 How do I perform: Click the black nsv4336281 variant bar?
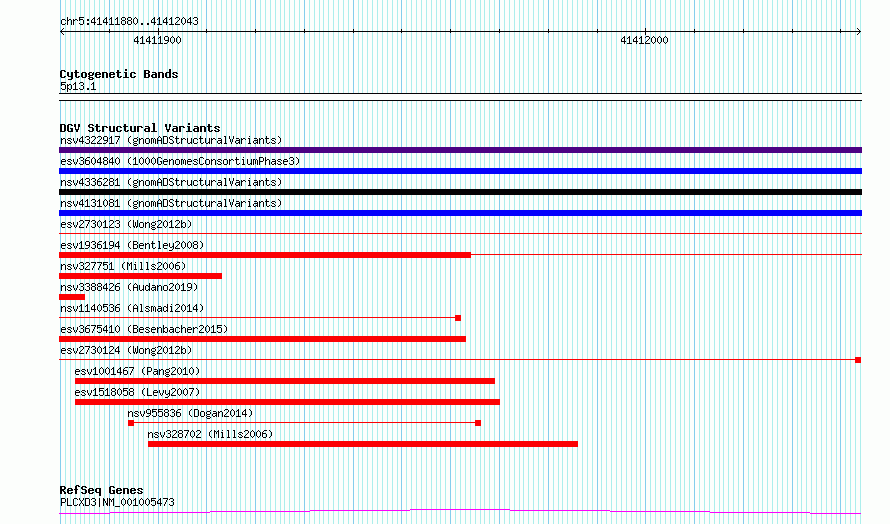coord(460,192)
